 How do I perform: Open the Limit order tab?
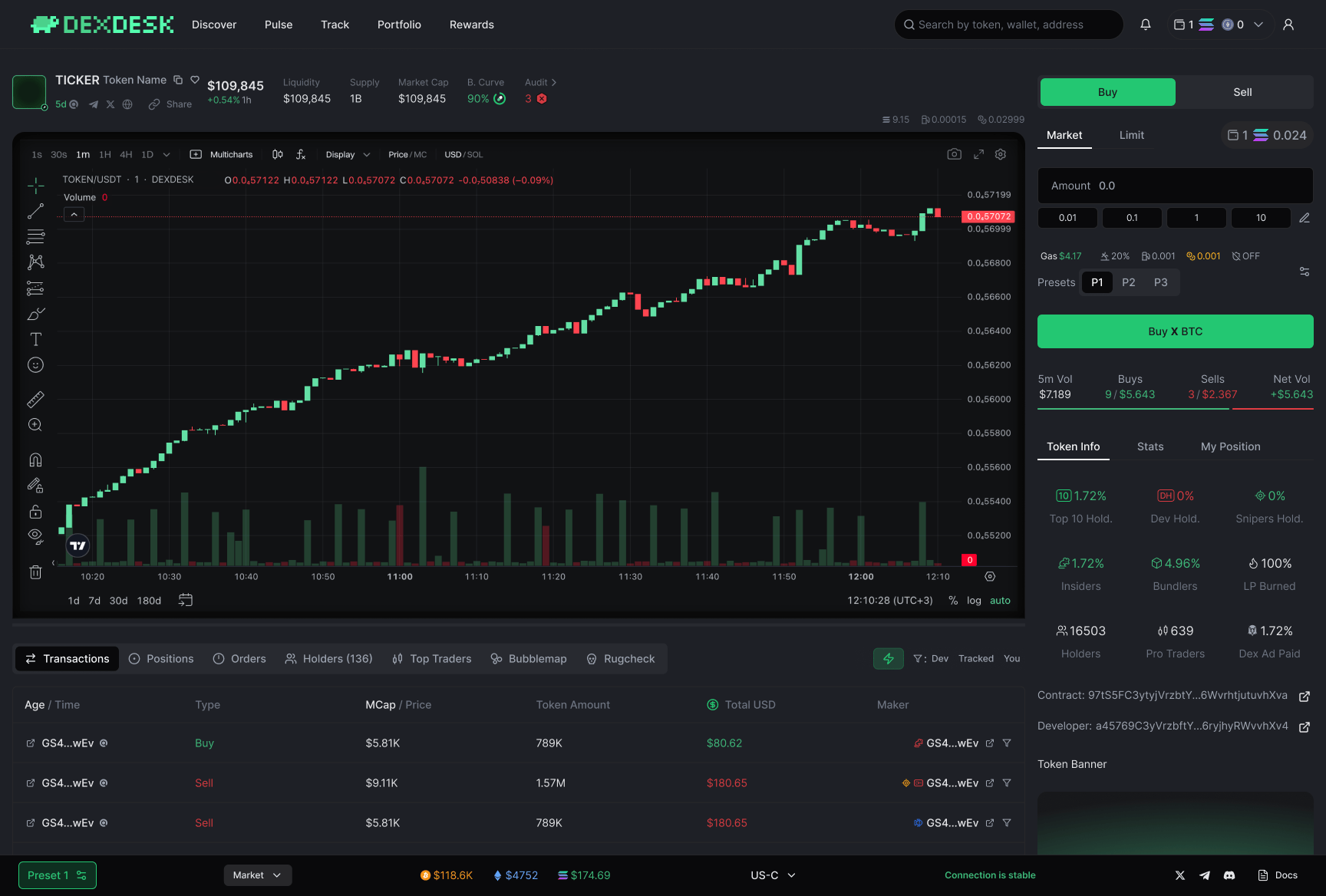(x=1131, y=135)
